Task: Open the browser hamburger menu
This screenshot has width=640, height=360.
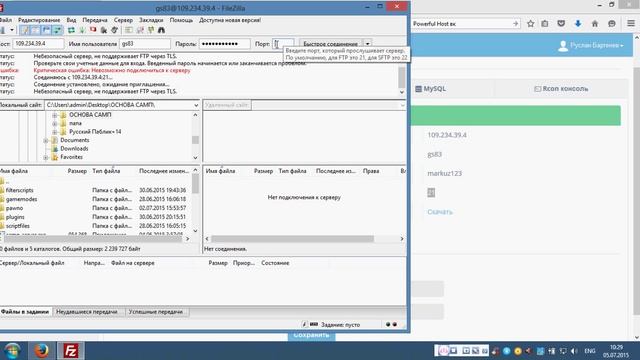Action: click(x=631, y=24)
